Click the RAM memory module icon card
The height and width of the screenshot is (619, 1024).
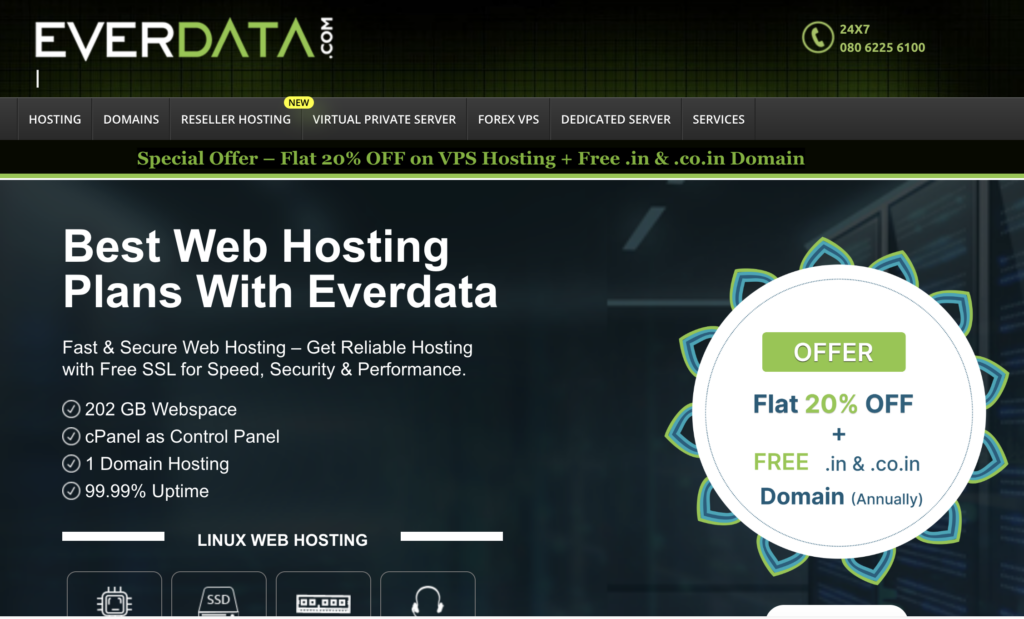323,594
